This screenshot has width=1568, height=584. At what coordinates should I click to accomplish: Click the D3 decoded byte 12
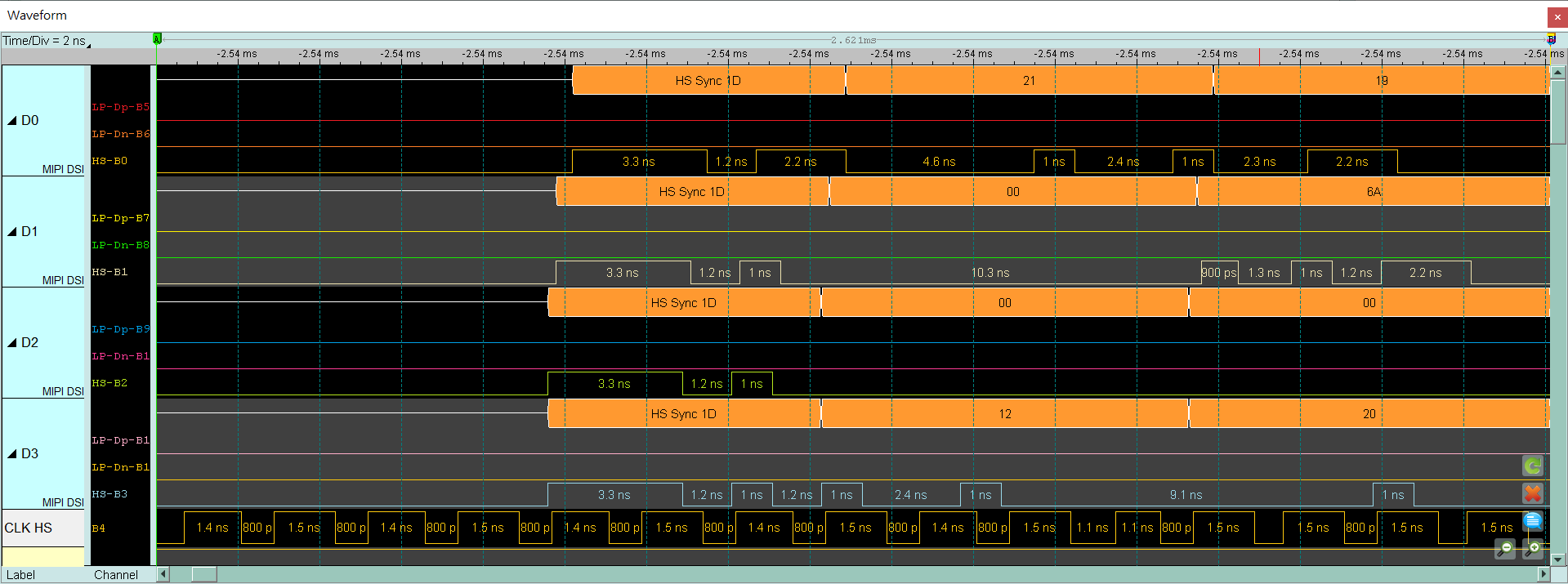pos(1005,414)
